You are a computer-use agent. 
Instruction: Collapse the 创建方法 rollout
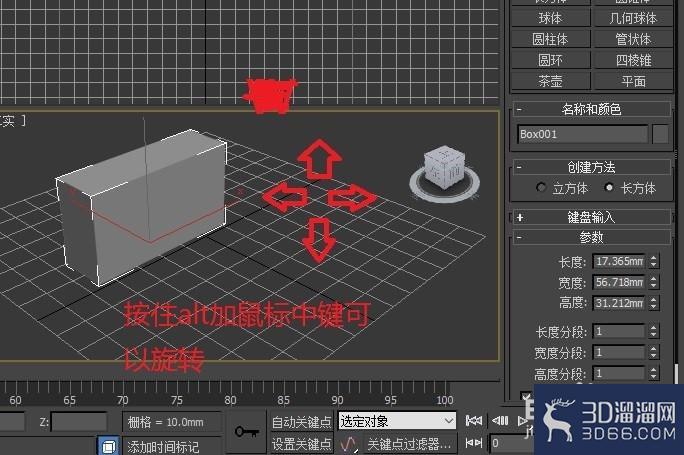coord(592,167)
